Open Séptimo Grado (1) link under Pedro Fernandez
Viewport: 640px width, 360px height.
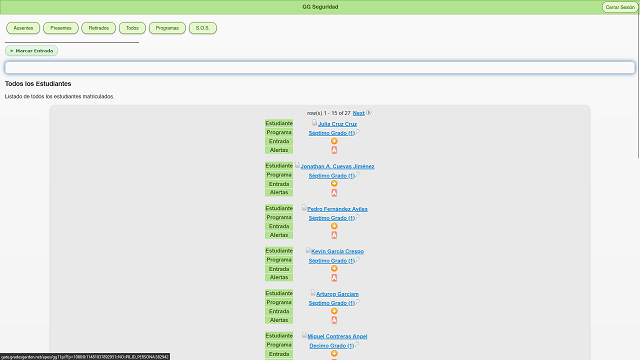pyautogui.click(x=331, y=218)
